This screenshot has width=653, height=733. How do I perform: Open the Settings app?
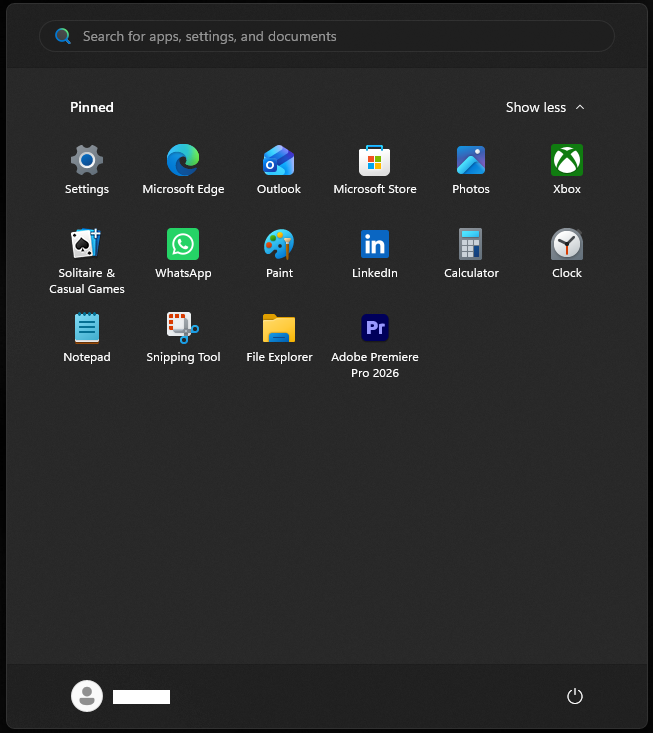click(x=87, y=170)
